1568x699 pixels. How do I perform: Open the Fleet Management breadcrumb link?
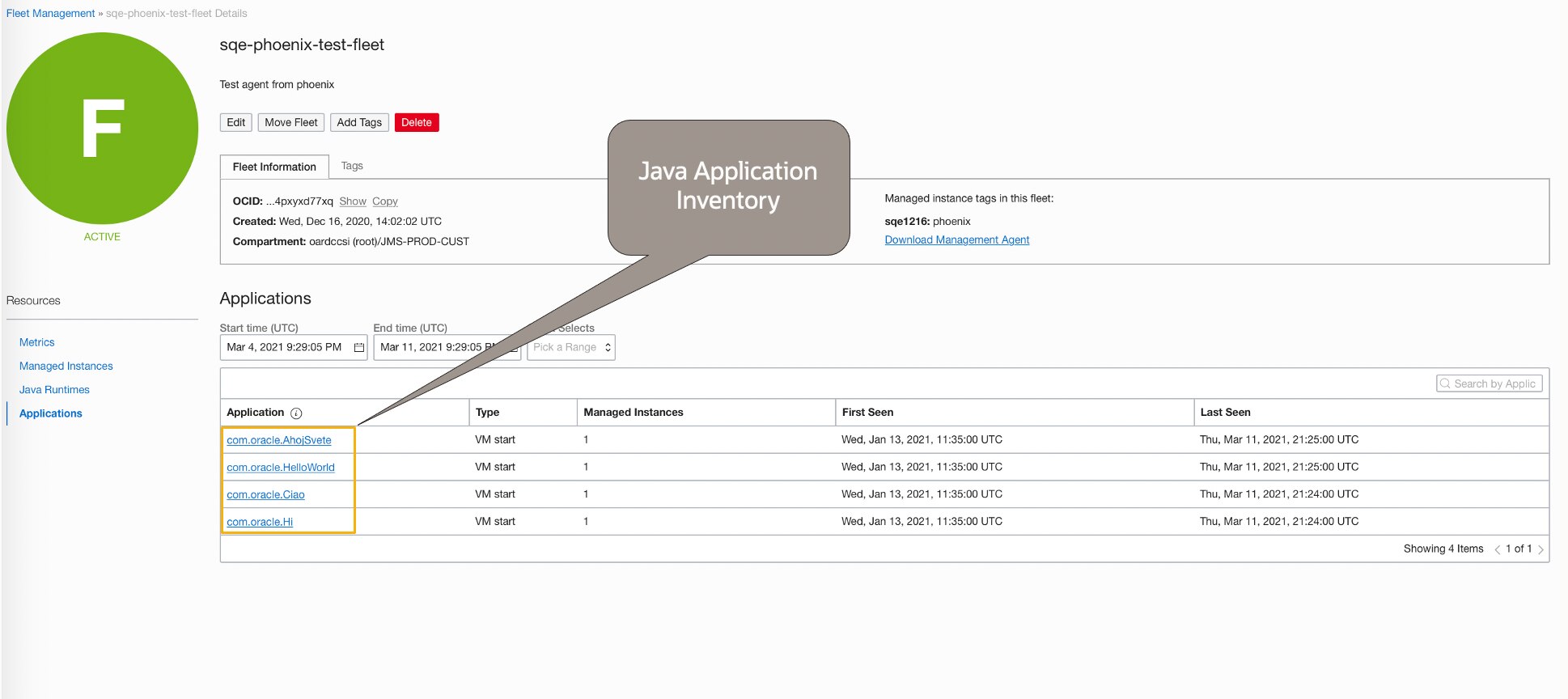click(x=50, y=13)
